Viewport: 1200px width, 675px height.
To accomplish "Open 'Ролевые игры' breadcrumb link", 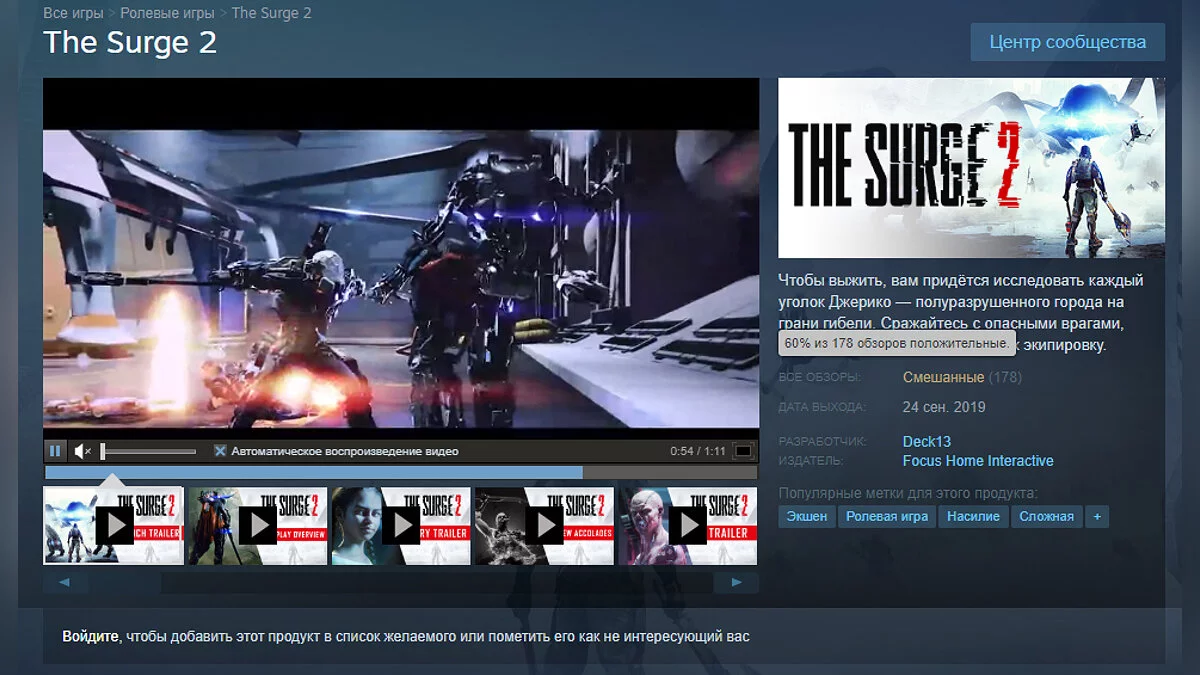I will click(x=167, y=13).
